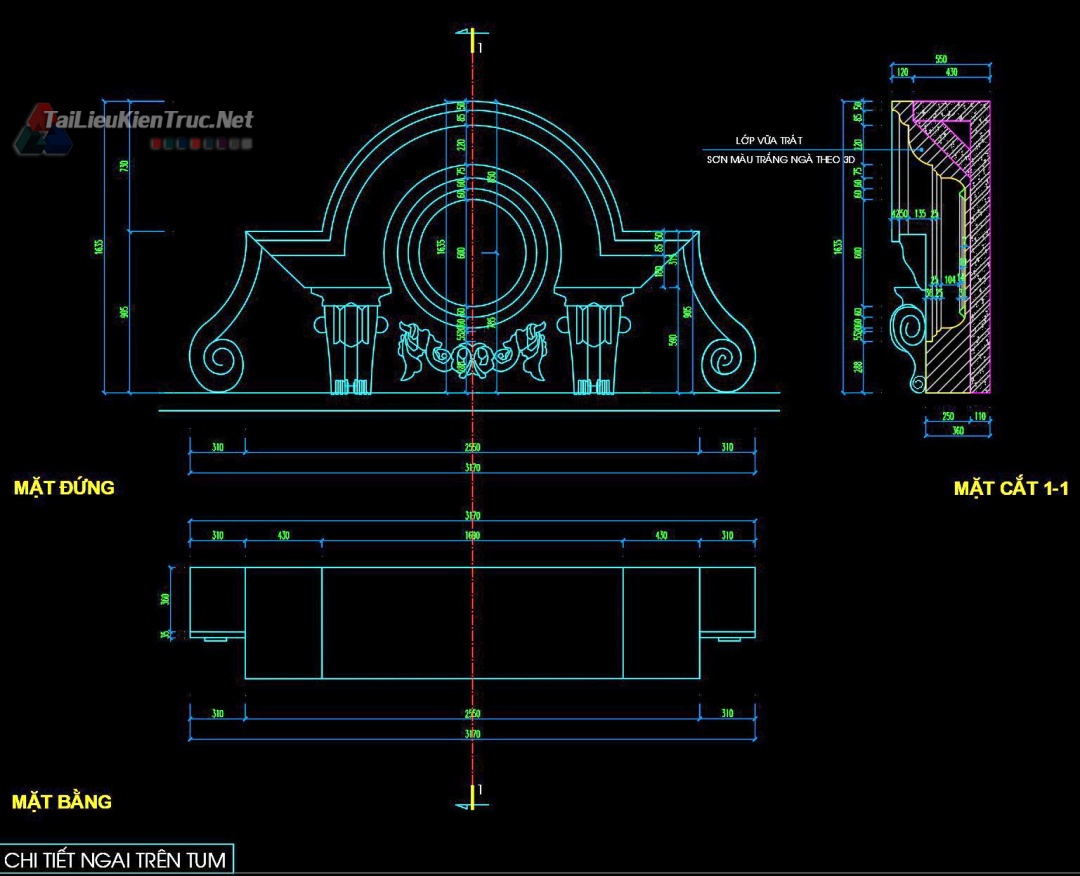
Task: Click the MẶT ĐỨNG view label
Action: pyautogui.click(x=64, y=488)
